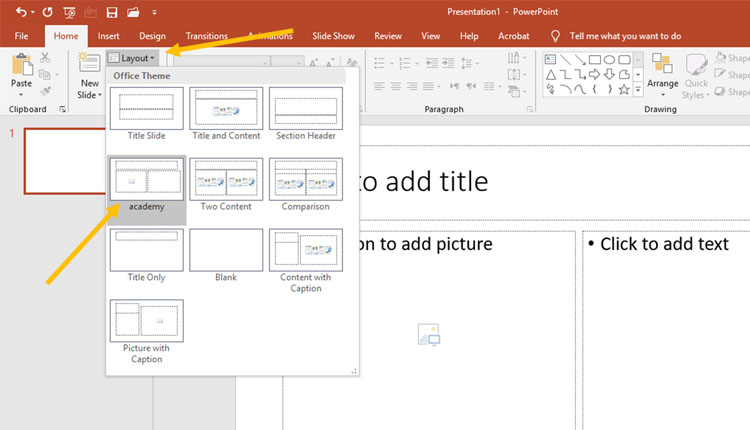Click the Format Painter brush icon
Image resolution: width=750 pixels, height=430 pixels.
[45, 91]
